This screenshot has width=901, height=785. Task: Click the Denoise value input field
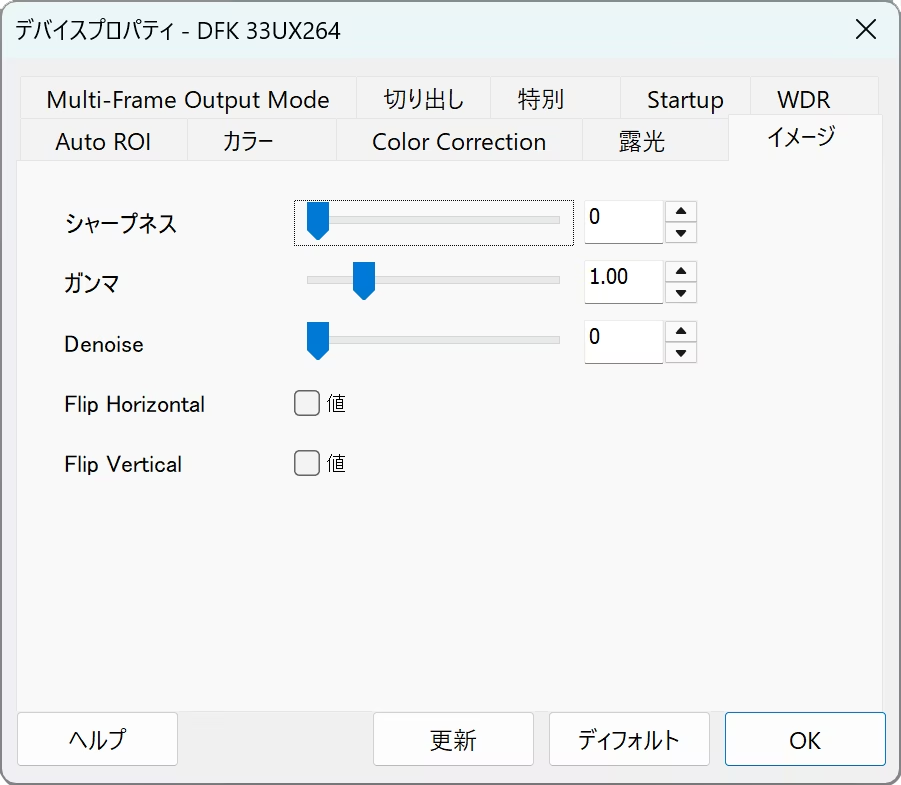click(623, 340)
